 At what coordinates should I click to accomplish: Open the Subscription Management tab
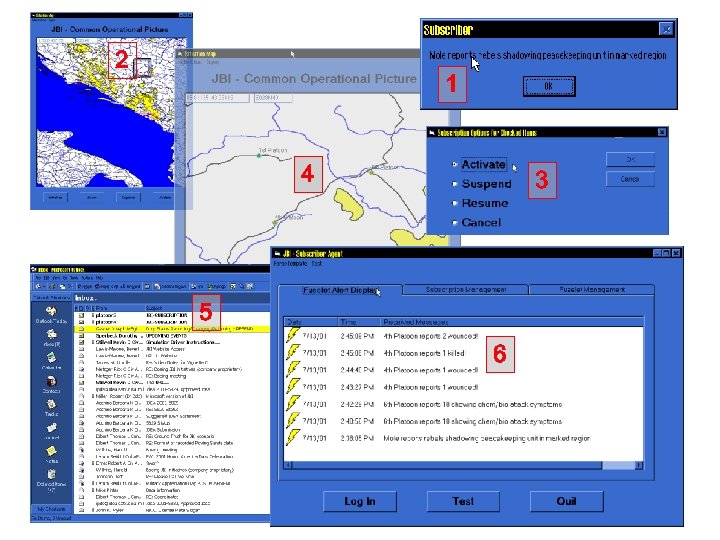pyautogui.click(x=466, y=290)
